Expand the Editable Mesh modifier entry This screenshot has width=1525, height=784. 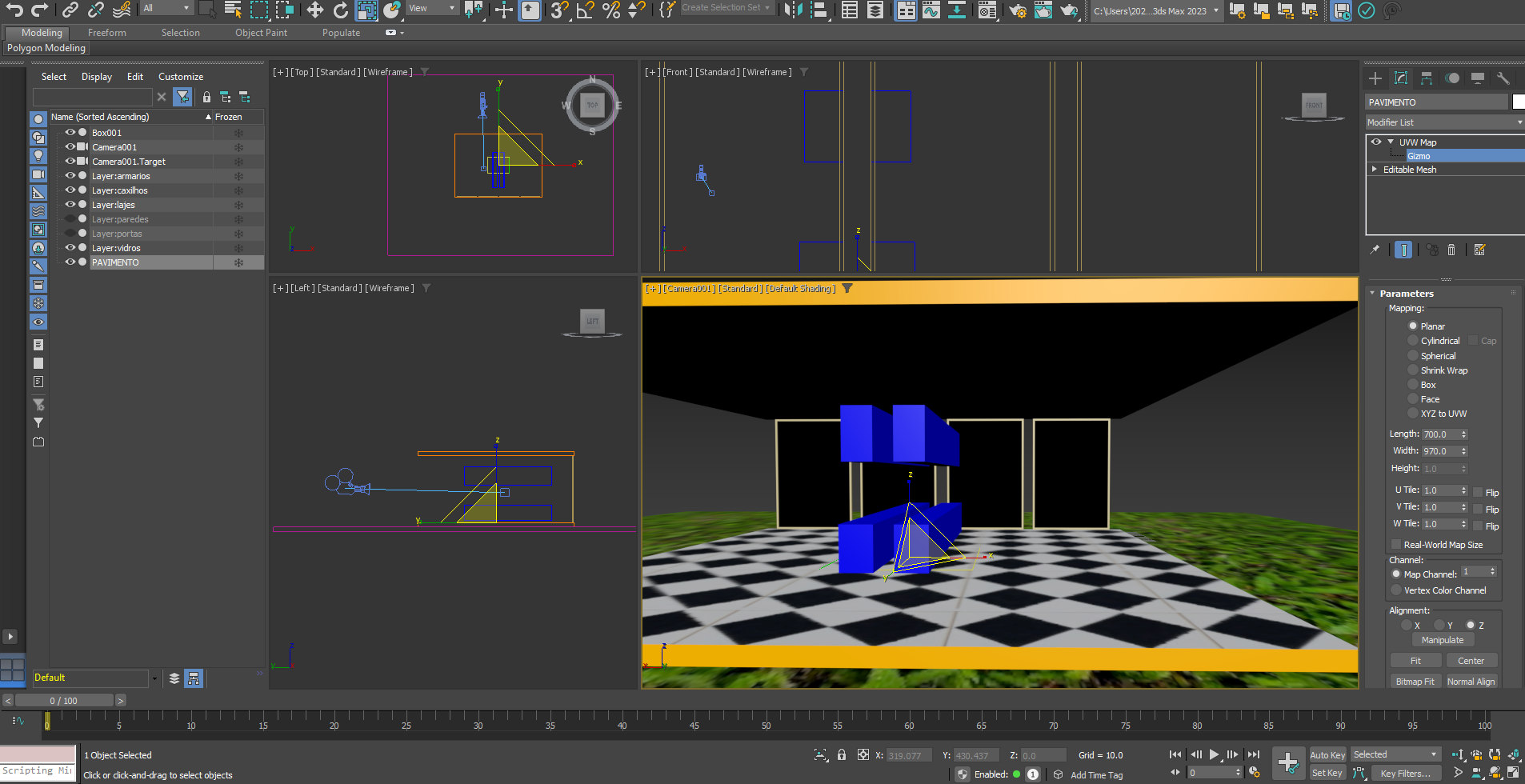tap(1375, 170)
